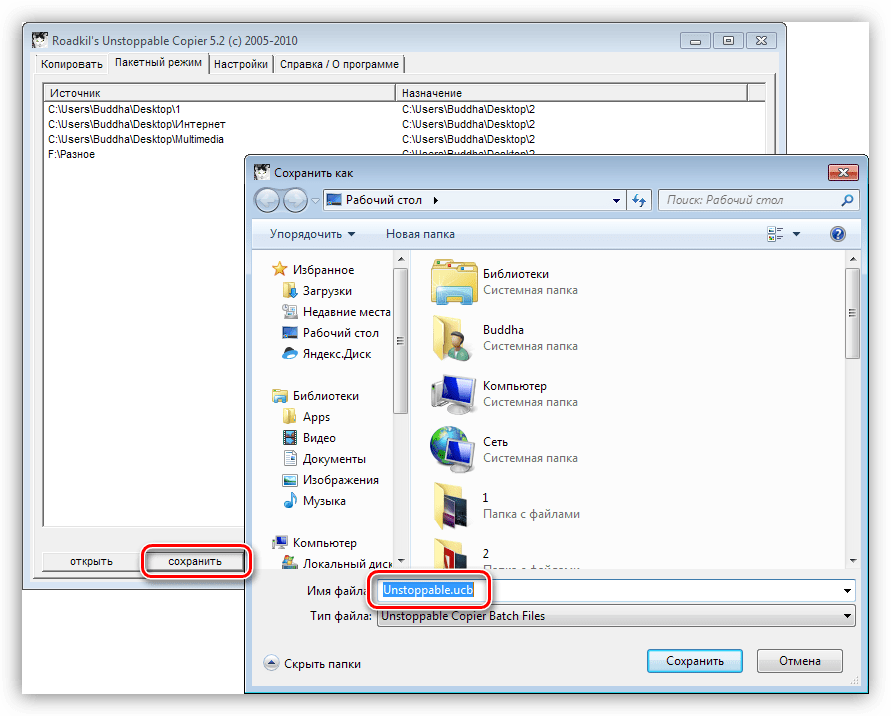Click the file list vertical scrollbar thumb
Viewport: 891px width, 716px height.
852,313
